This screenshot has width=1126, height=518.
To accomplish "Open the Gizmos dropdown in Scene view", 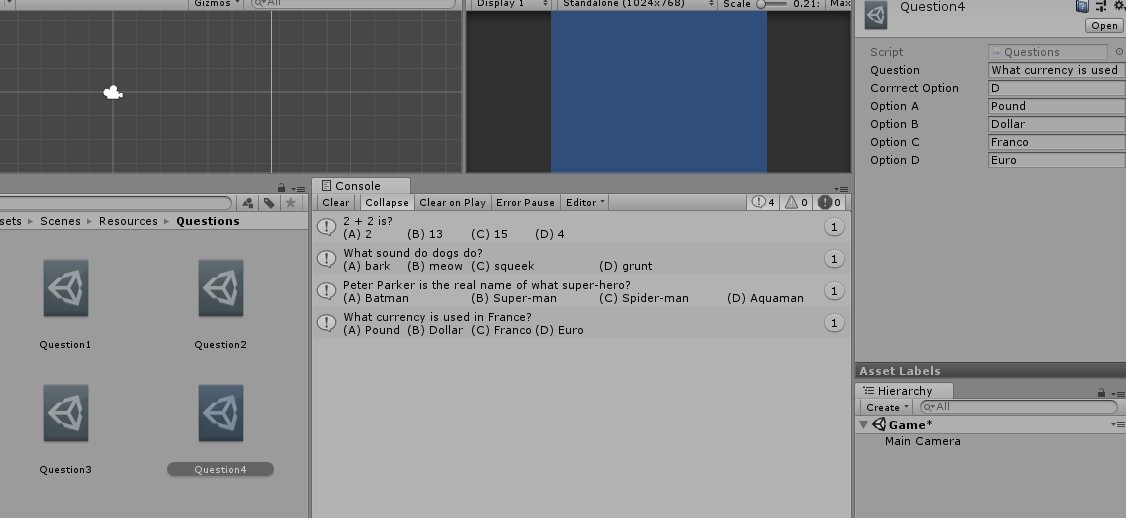I will click(217, 4).
